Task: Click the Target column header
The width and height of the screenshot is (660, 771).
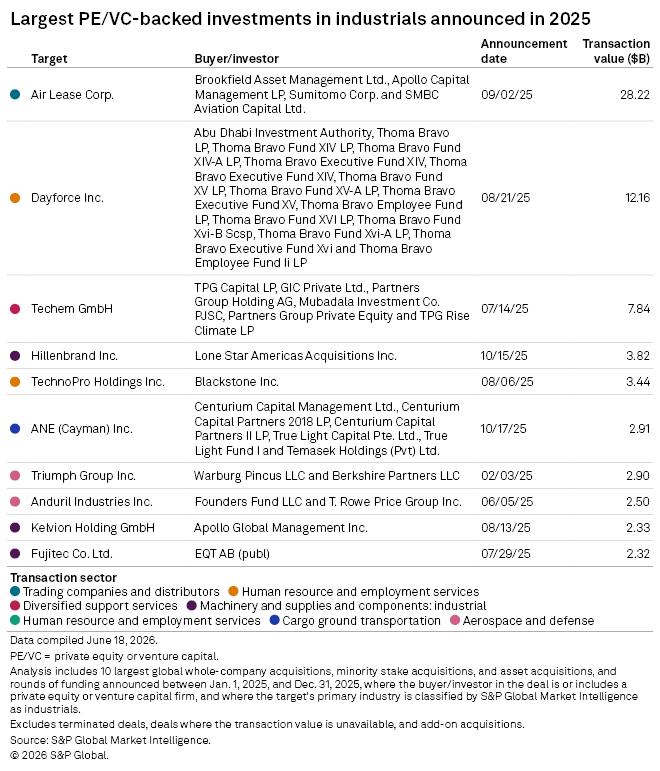Action: (49, 59)
